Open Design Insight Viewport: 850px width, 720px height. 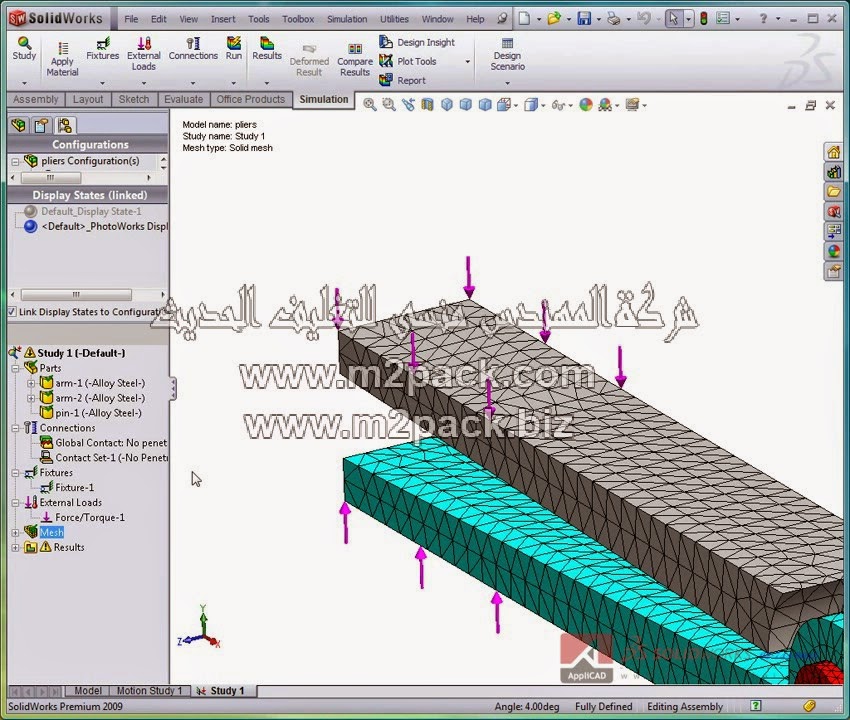click(417, 42)
